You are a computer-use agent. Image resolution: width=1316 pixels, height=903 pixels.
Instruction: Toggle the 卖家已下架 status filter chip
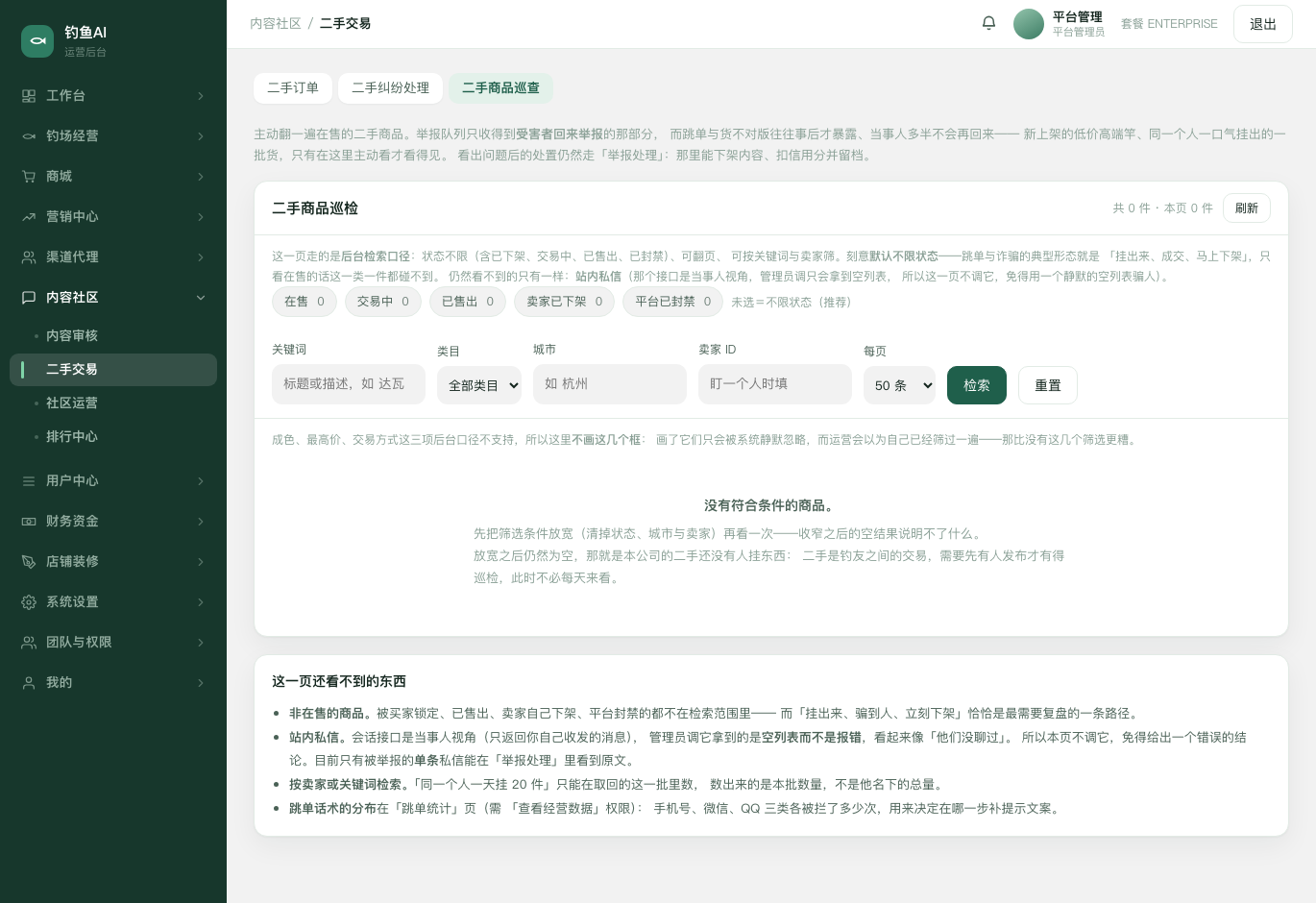[565, 302]
